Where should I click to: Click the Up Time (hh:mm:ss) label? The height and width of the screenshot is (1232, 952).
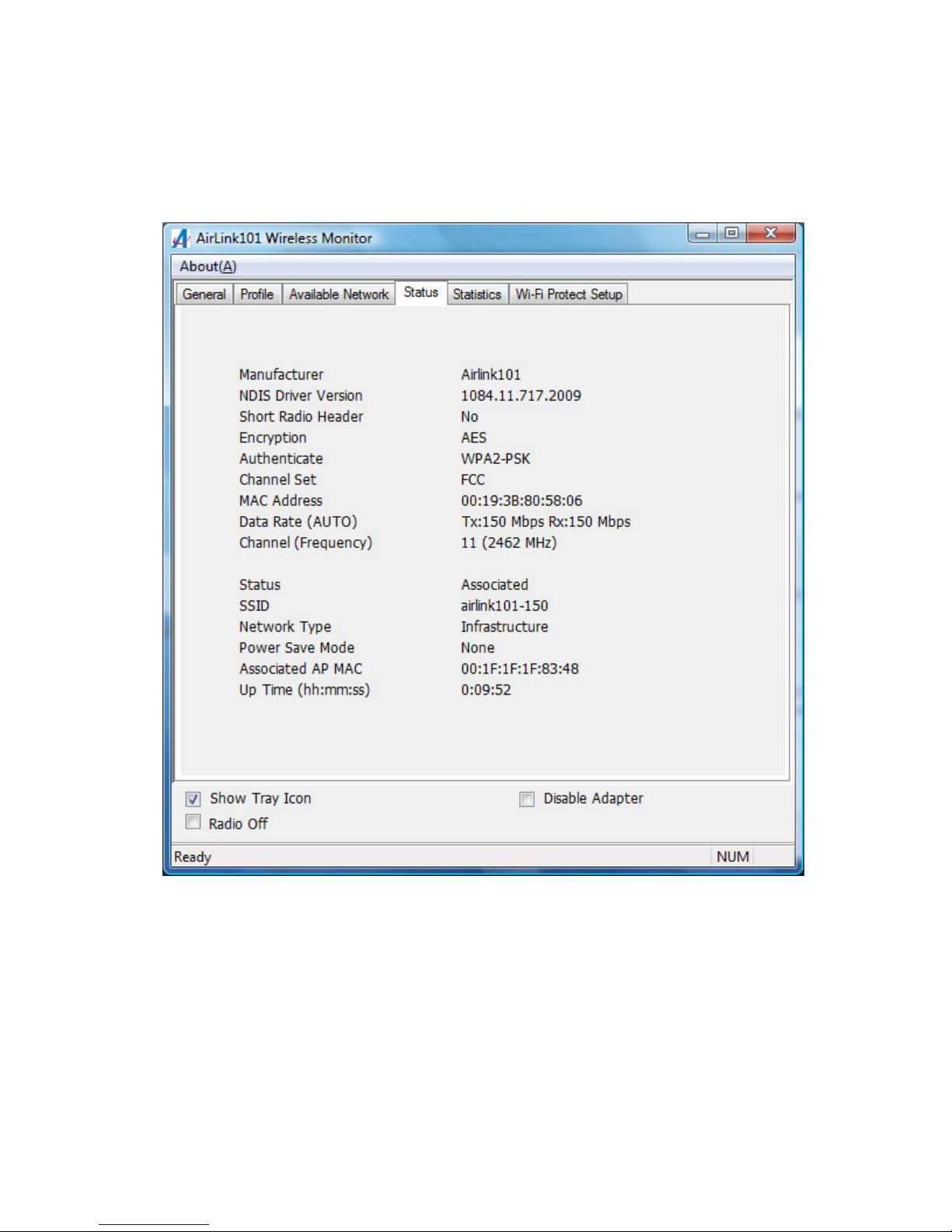(305, 690)
